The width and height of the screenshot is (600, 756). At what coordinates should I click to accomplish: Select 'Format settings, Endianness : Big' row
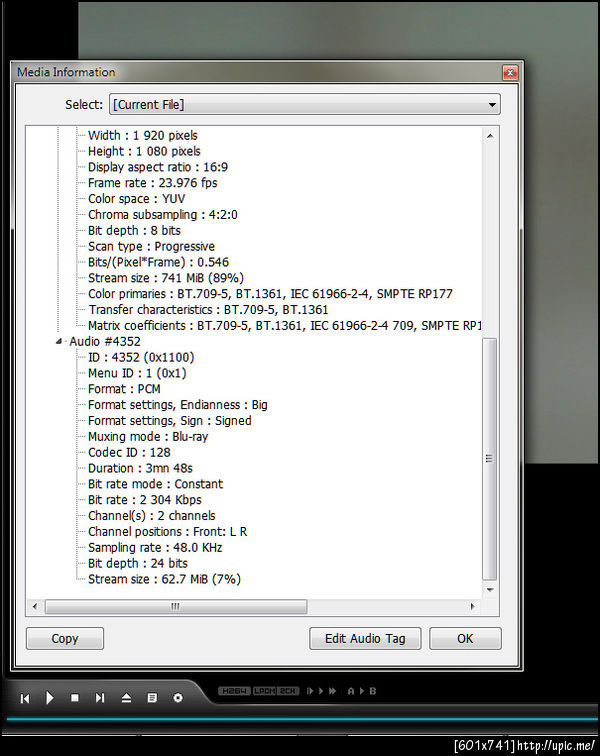177,405
